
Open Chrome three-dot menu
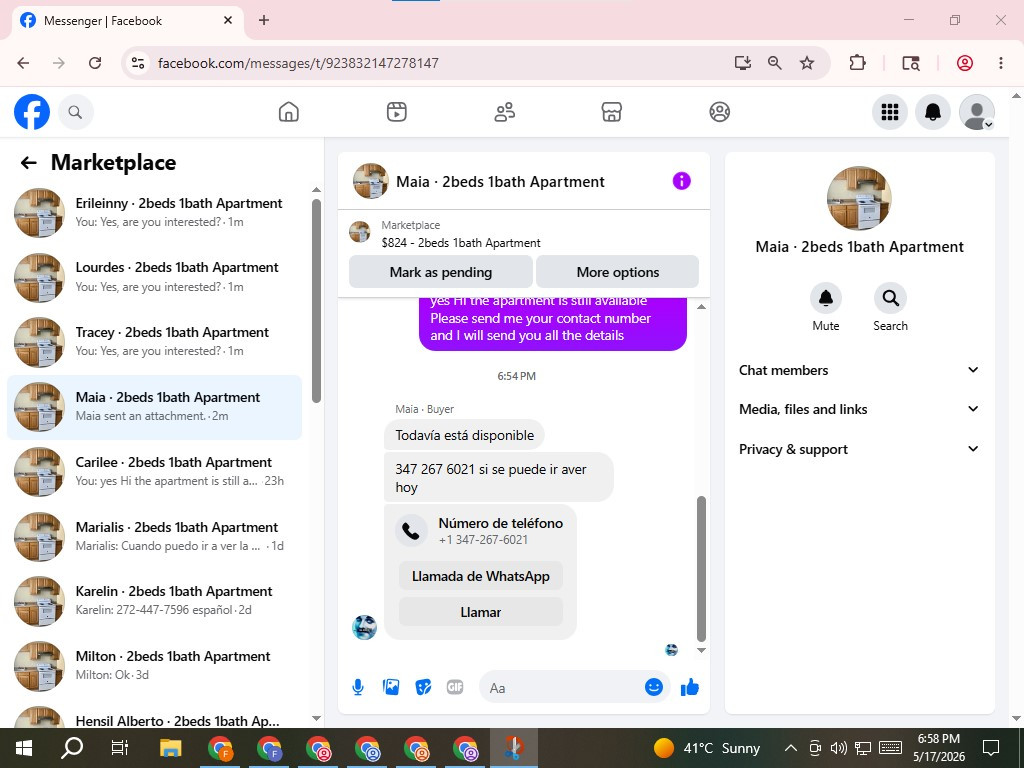tap(1000, 63)
